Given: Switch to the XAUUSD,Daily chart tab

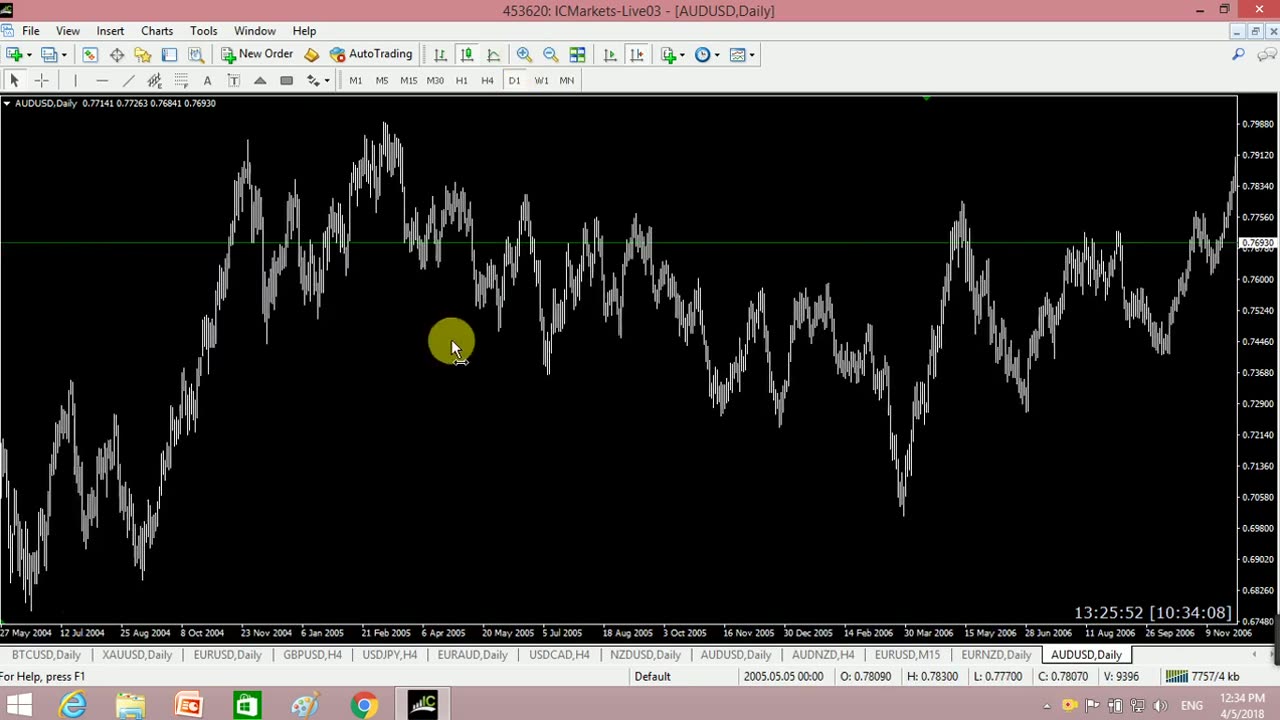Looking at the screenshot, I should point(137,655).
